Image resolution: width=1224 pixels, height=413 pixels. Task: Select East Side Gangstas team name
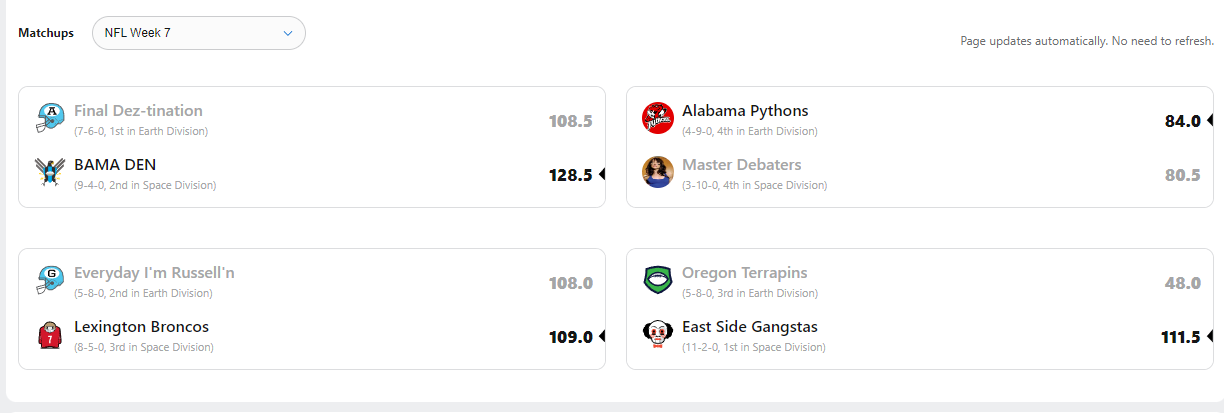tap(750, 327)
